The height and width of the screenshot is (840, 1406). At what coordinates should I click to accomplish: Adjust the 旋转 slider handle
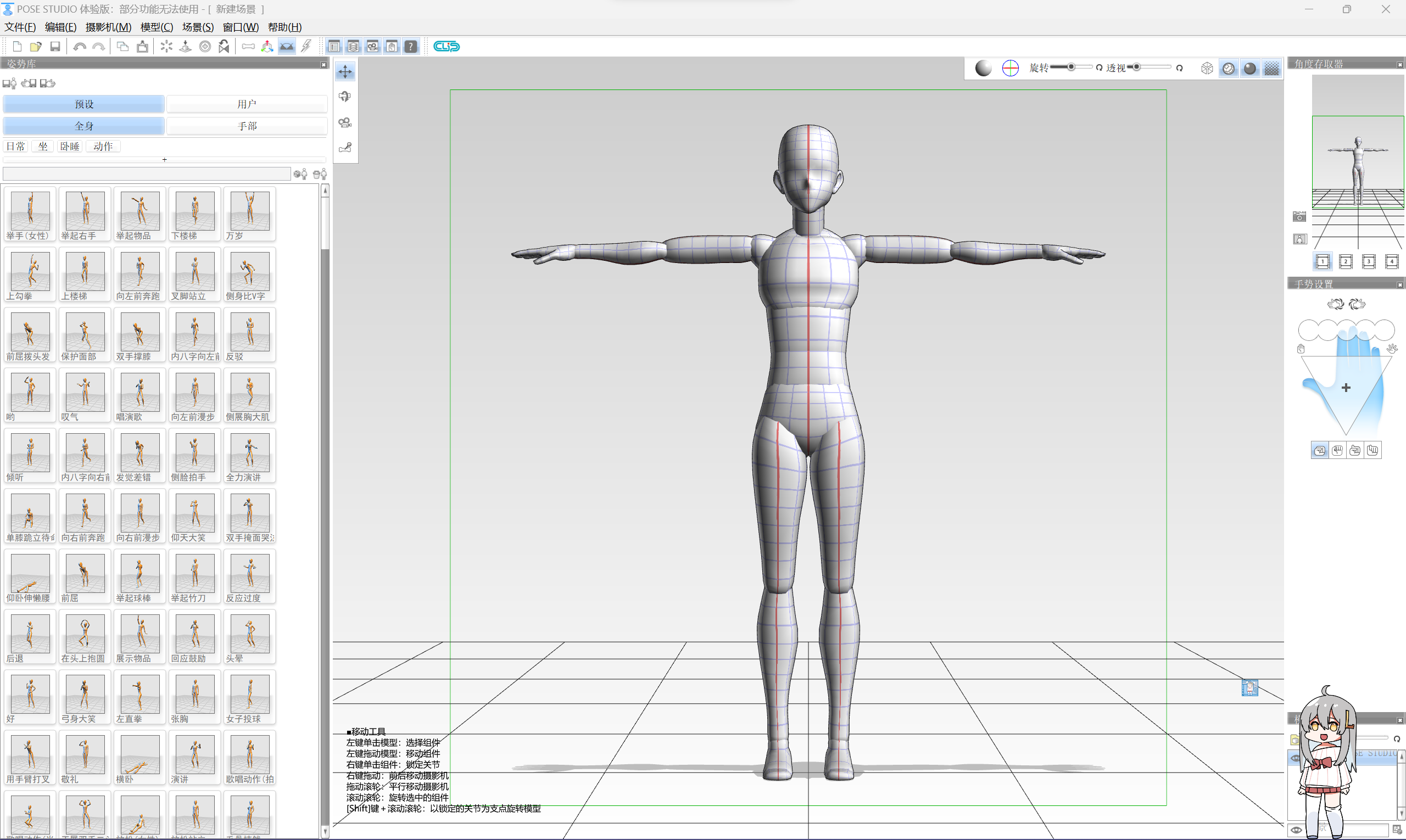1072,68
